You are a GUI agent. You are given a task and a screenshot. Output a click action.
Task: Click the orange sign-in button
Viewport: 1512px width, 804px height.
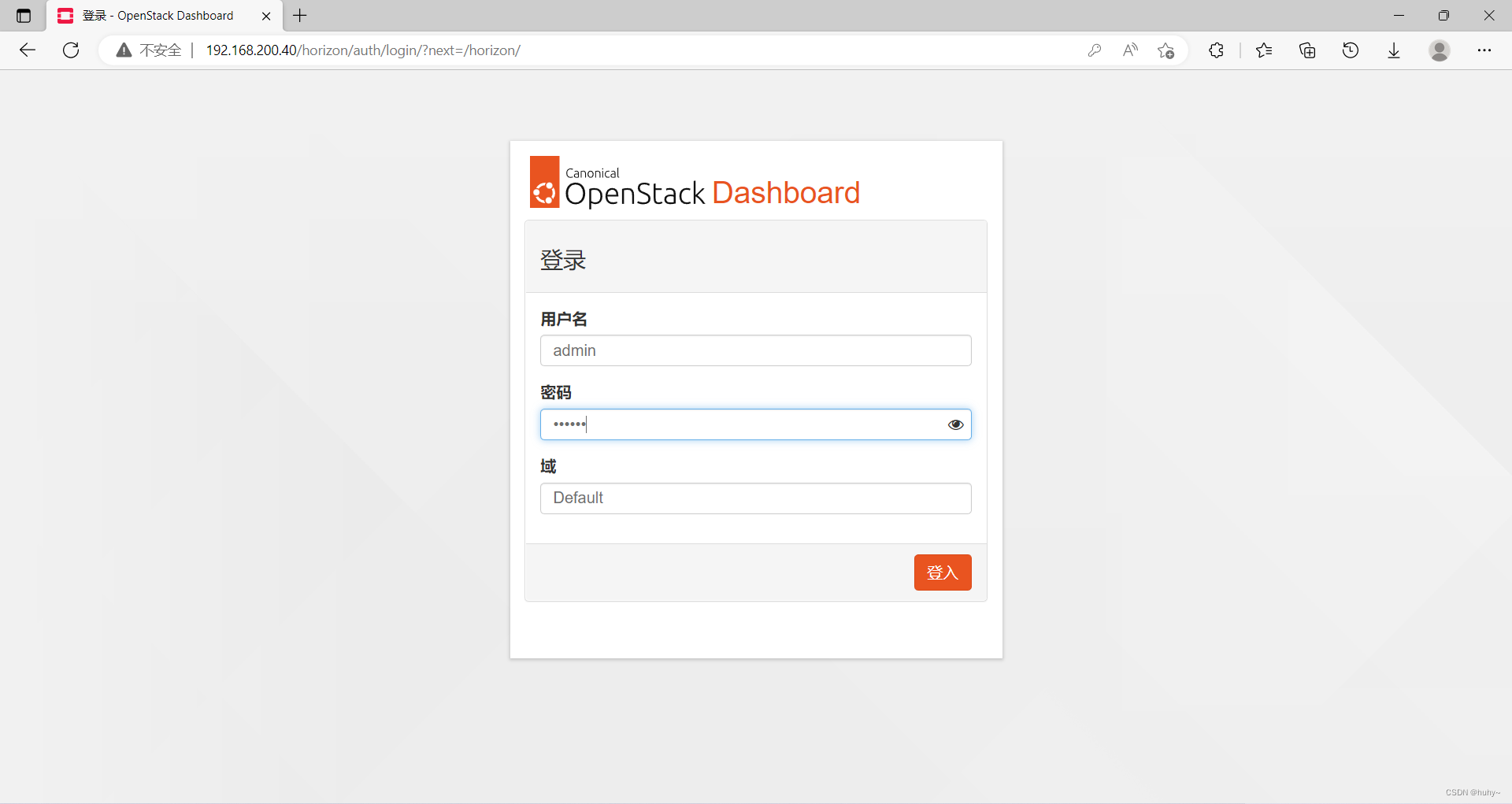[x=943, y=572]
